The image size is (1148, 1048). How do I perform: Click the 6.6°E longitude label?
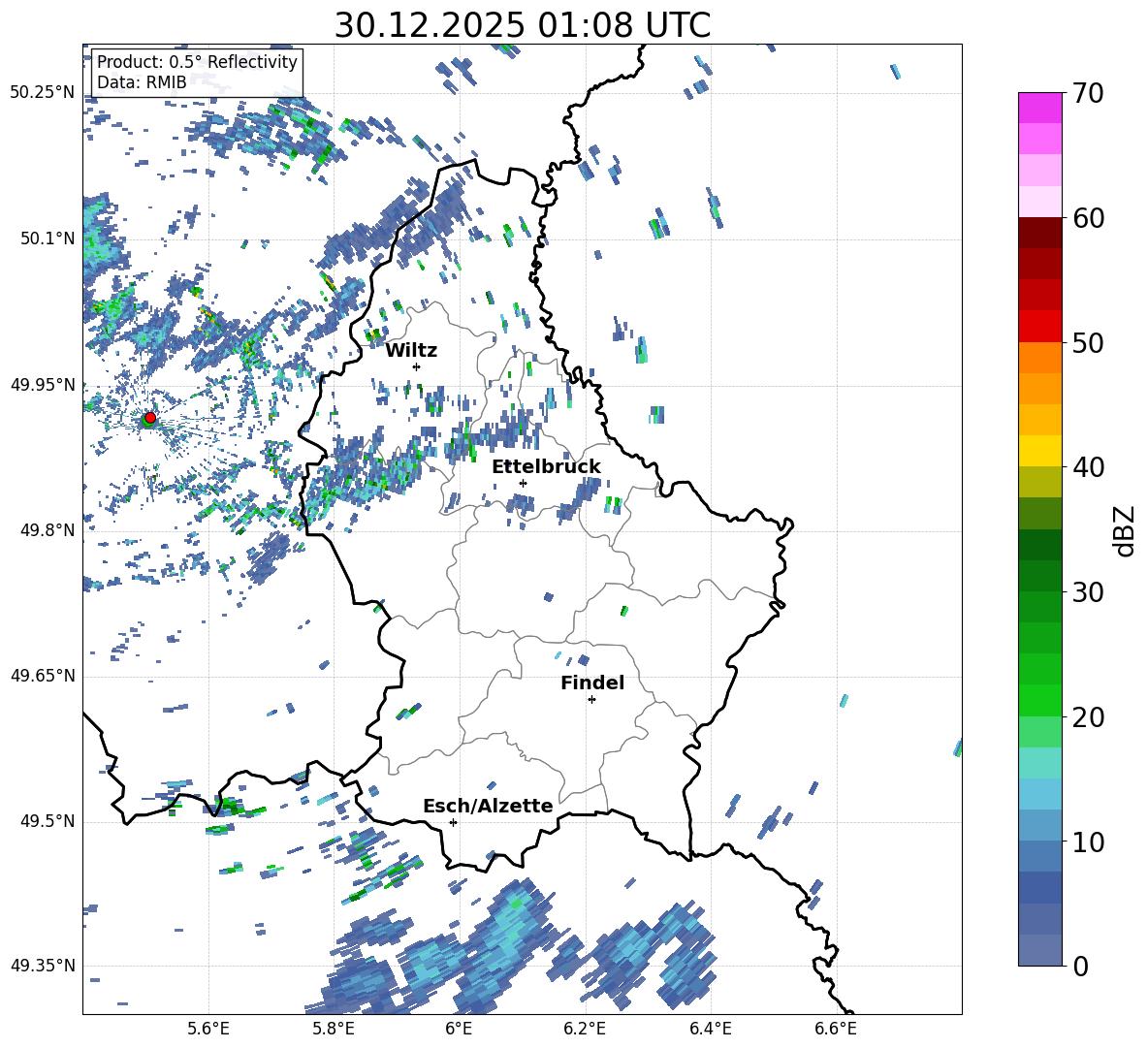coord(836,1029)
